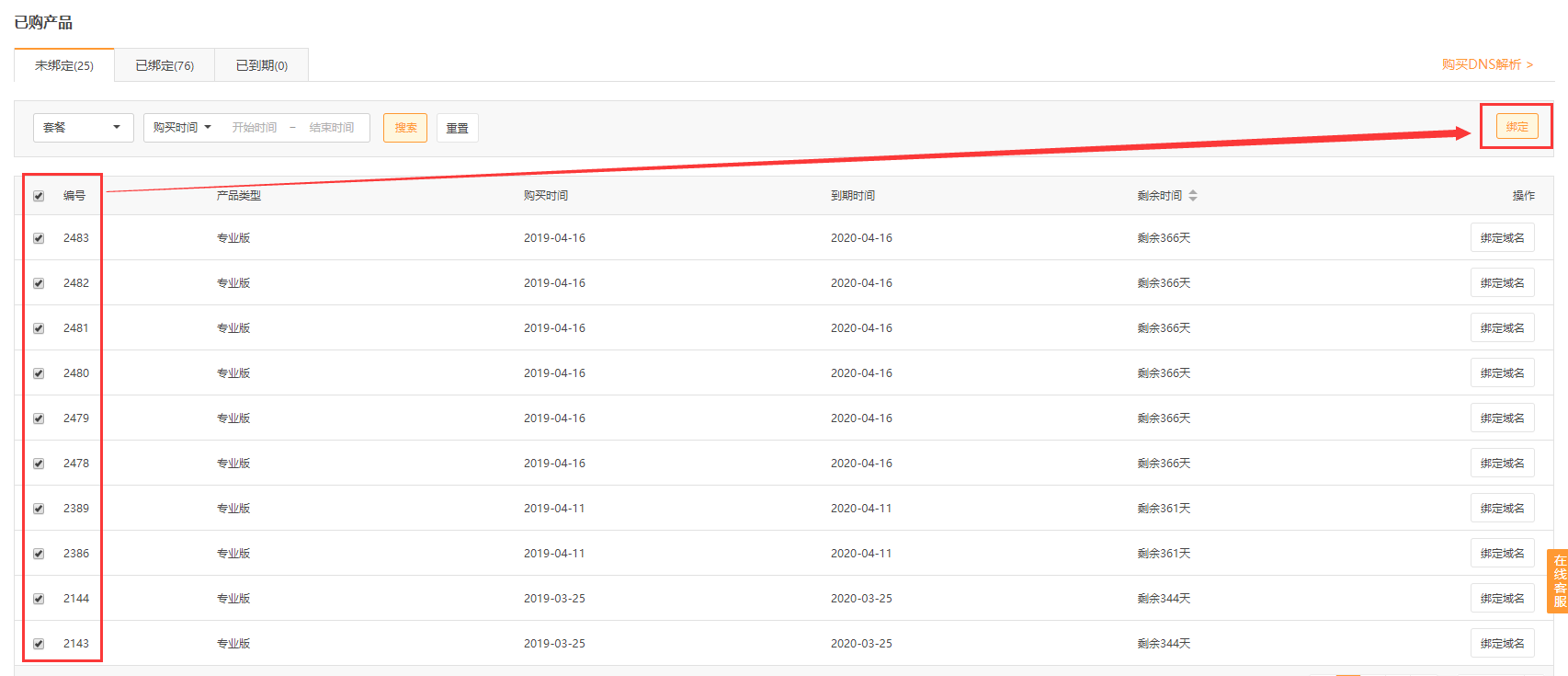
Task: Click 绑定域名 for product 2478
Action: pos(1503,464)
